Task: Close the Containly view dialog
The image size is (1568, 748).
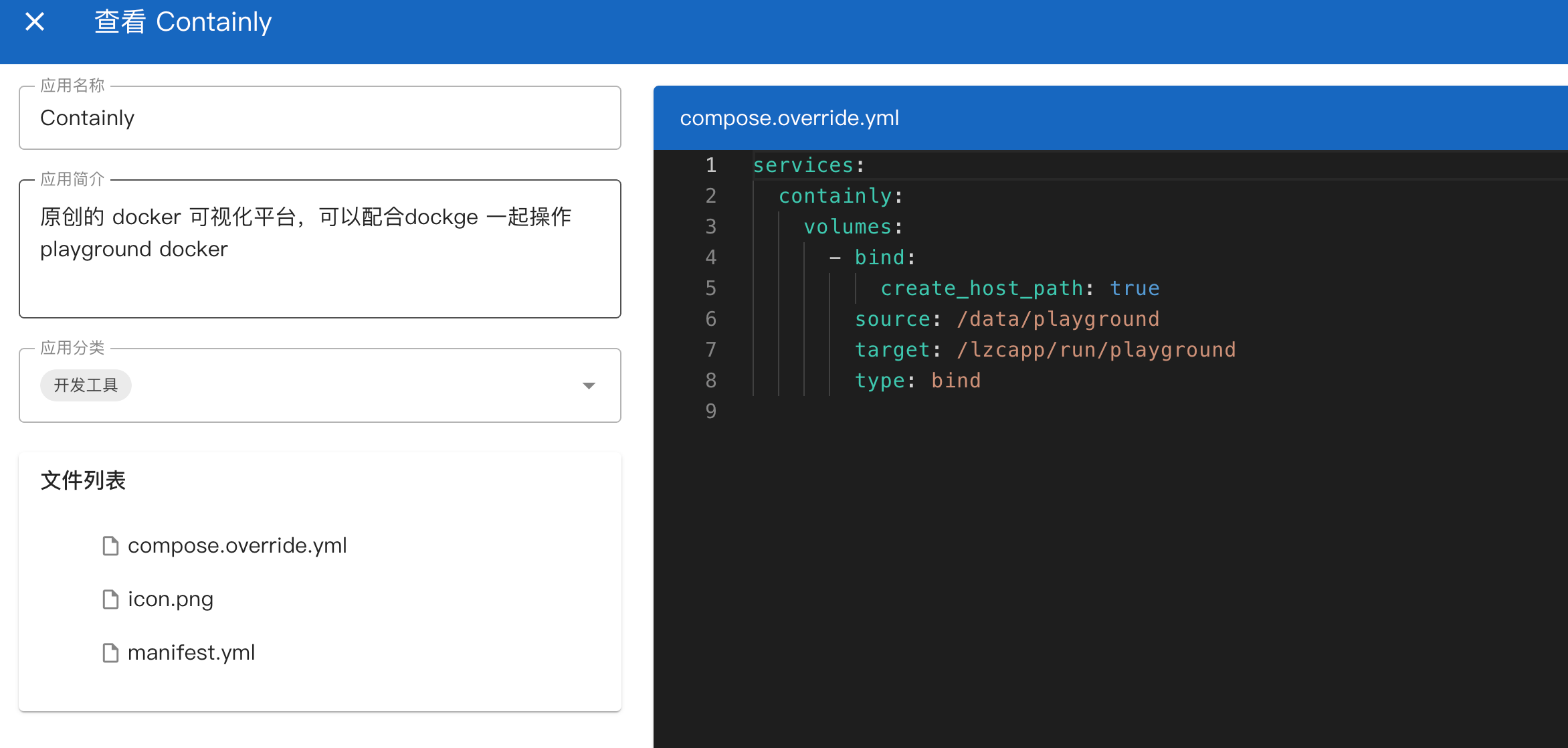Action: click(35, 22)
